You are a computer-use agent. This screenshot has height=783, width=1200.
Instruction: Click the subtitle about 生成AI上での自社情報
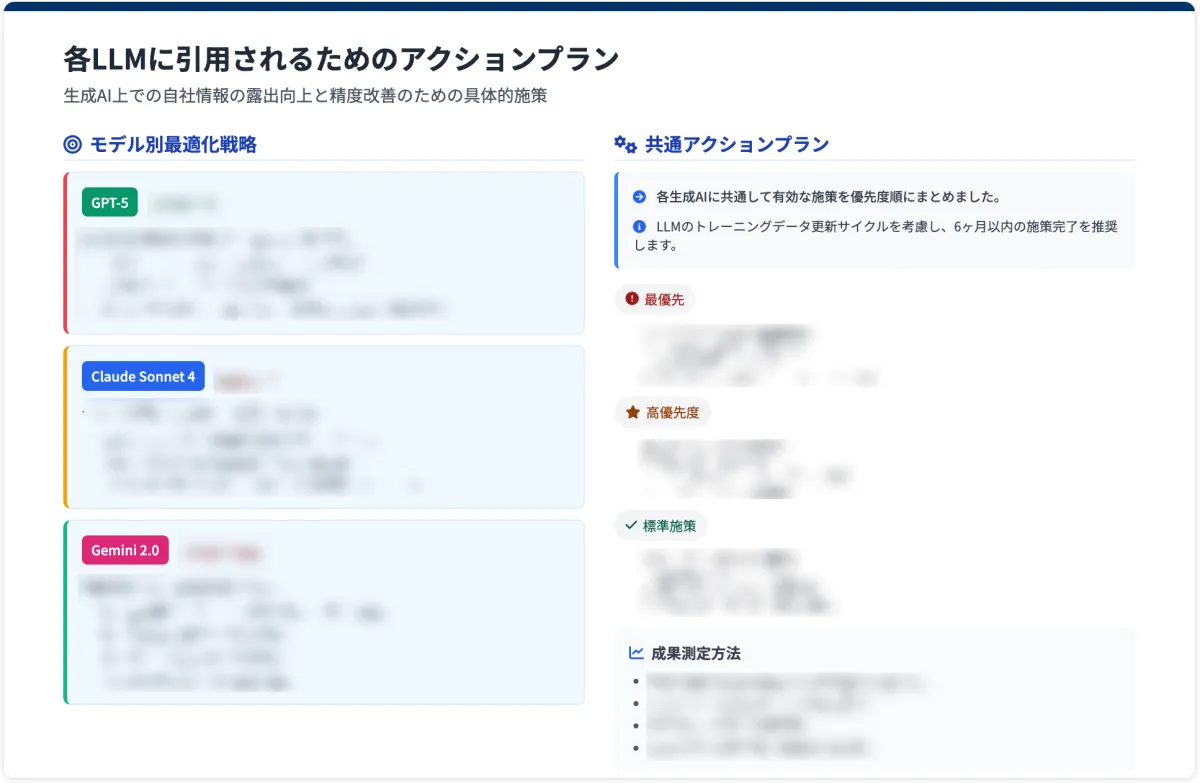coord(305,96)
